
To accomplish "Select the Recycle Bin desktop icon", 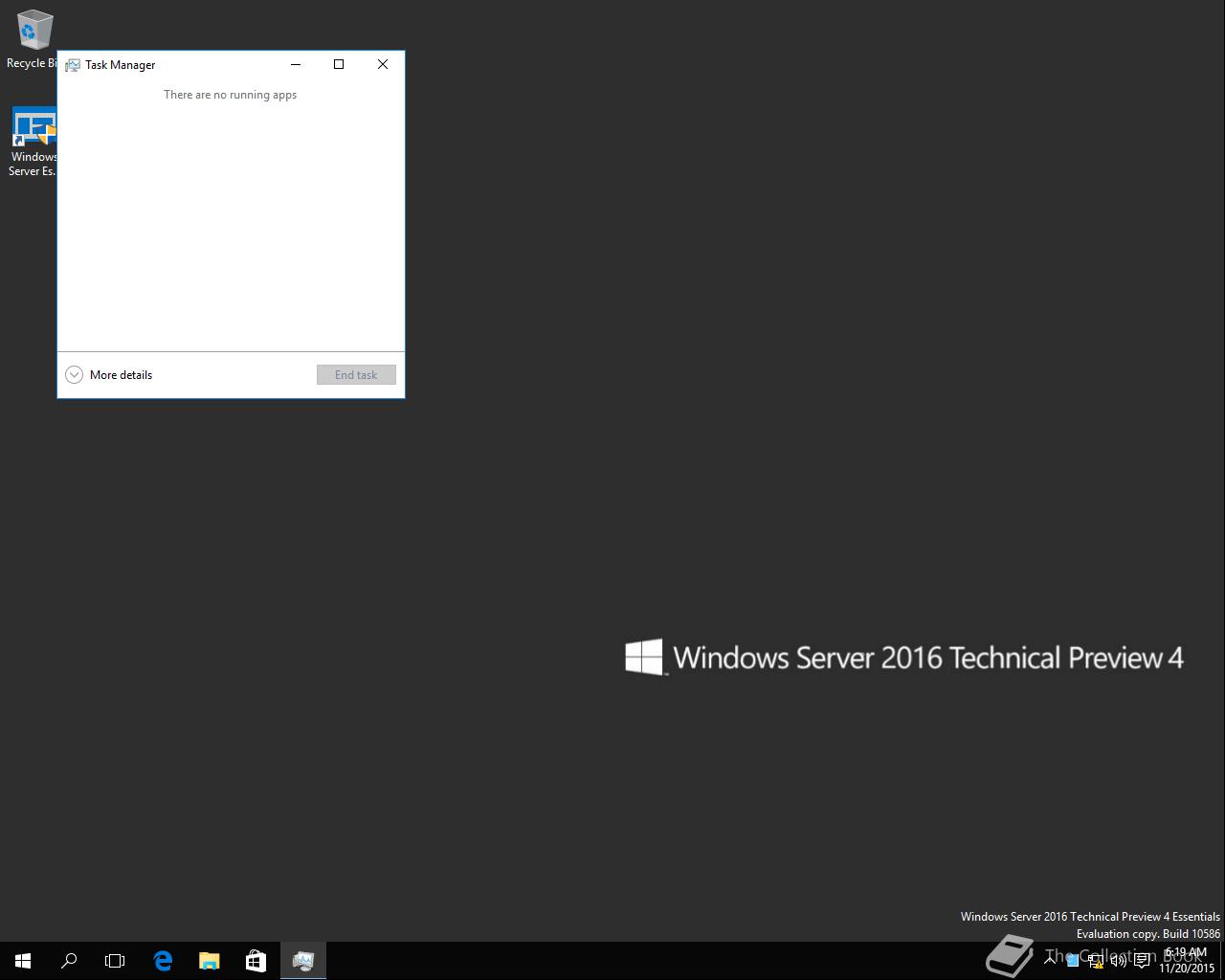I will click(x=32, y=40).
